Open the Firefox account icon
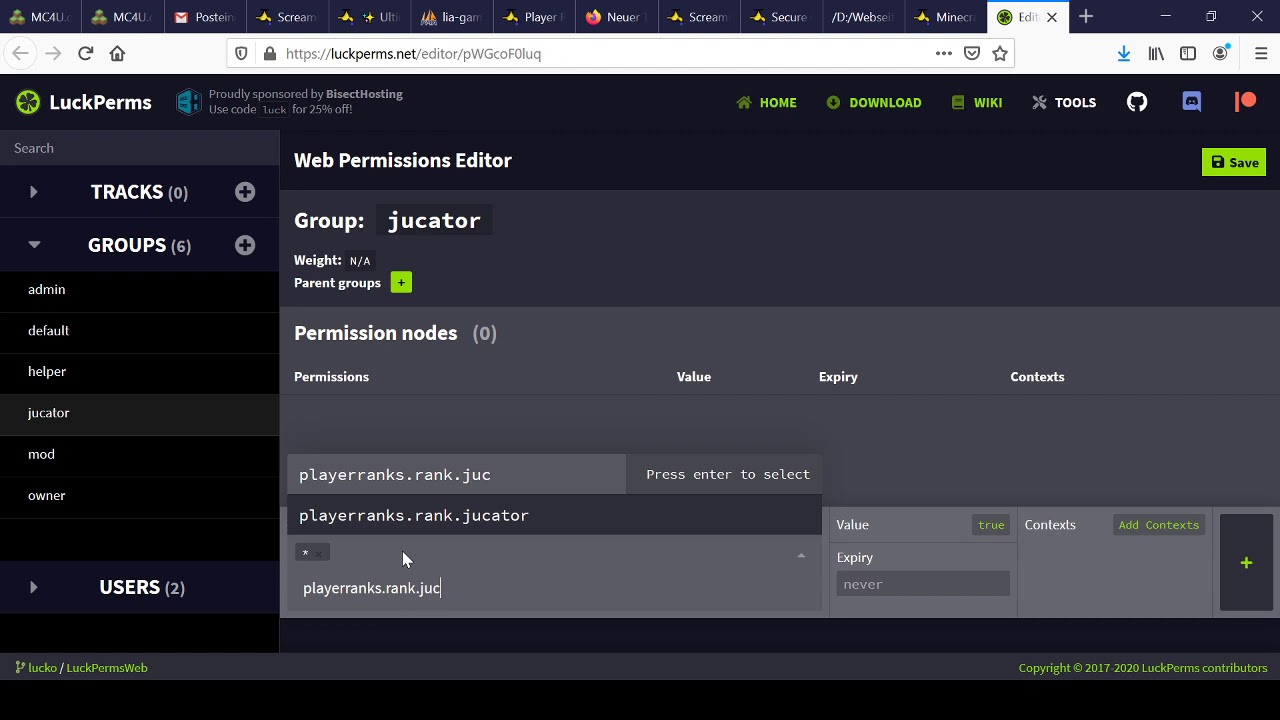The image size is (1280, 720). (x=1220, y=53)
